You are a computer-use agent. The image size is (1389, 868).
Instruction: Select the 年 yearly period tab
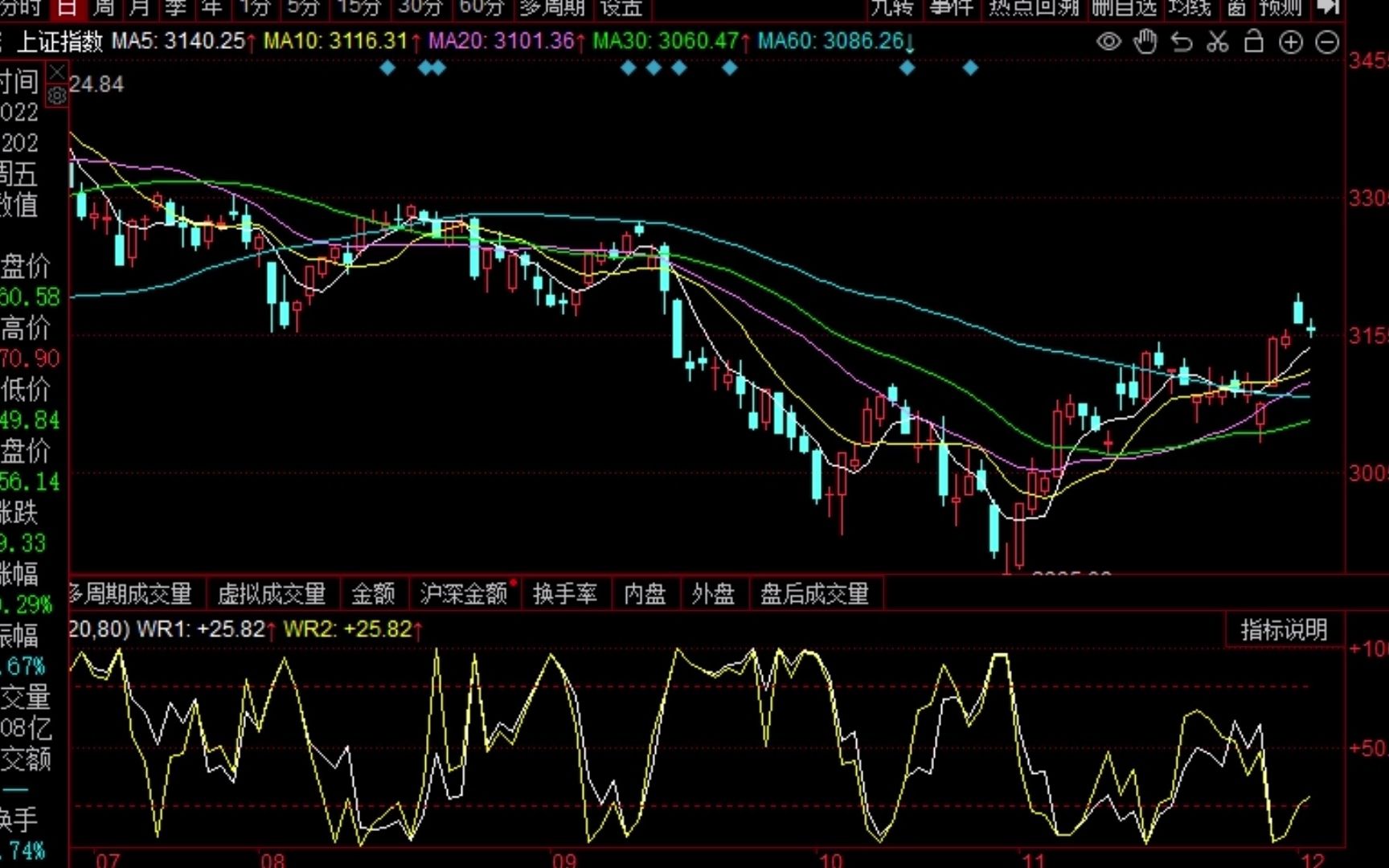(211, 7)
